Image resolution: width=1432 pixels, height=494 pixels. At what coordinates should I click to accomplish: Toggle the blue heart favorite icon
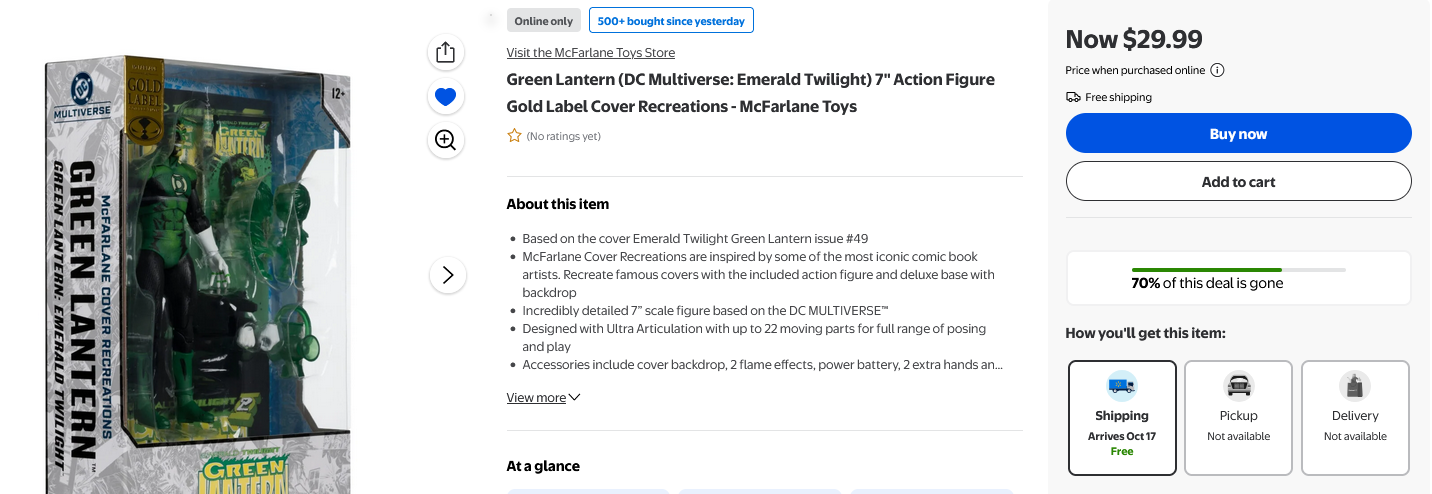click(x=446, y=96)
